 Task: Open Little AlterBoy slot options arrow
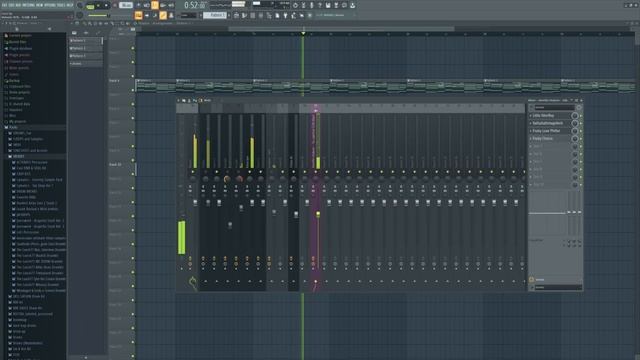coord(531,116)
